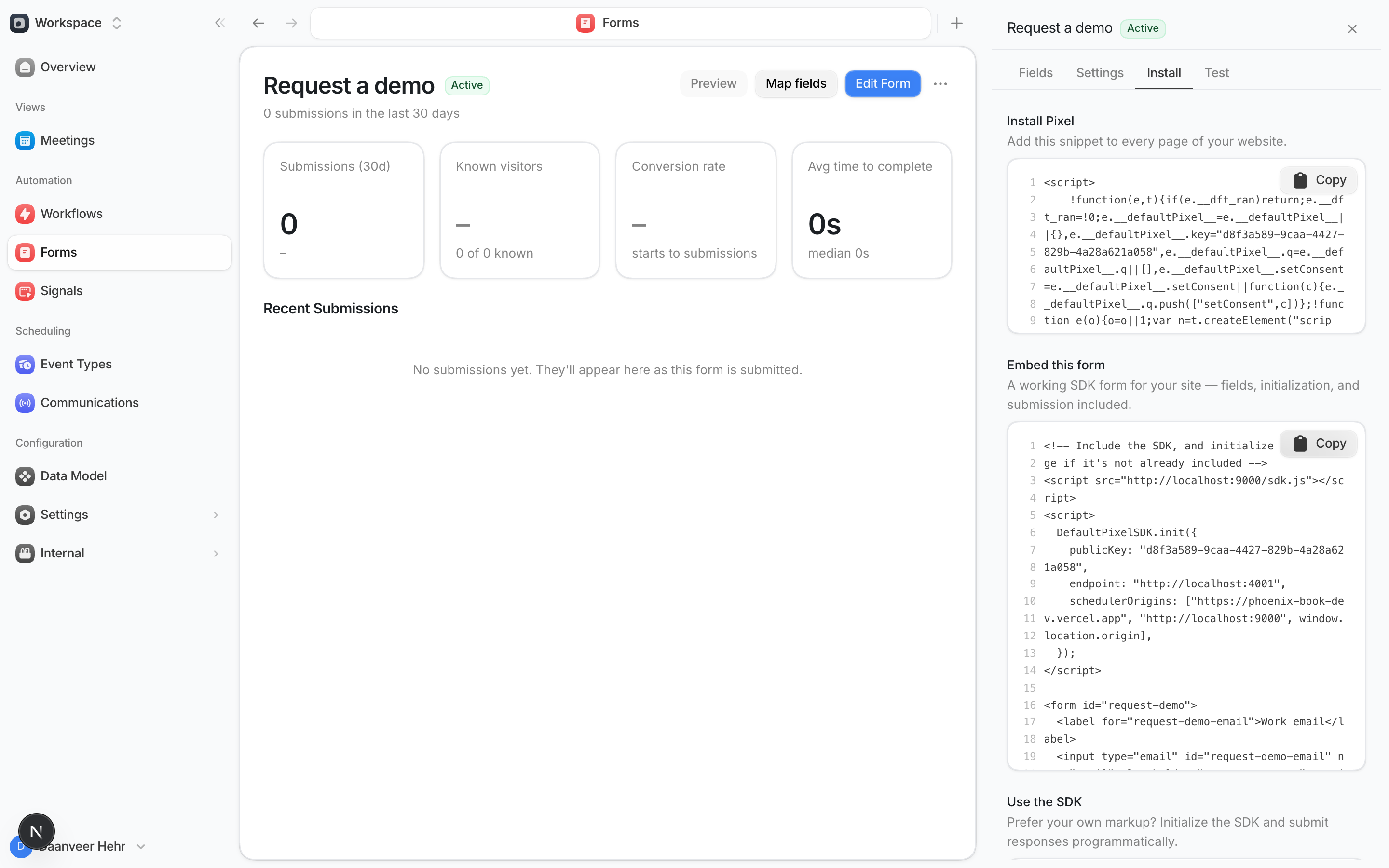Go back with the left arrow
1389x868 pixels.
(x=259, y=23)
